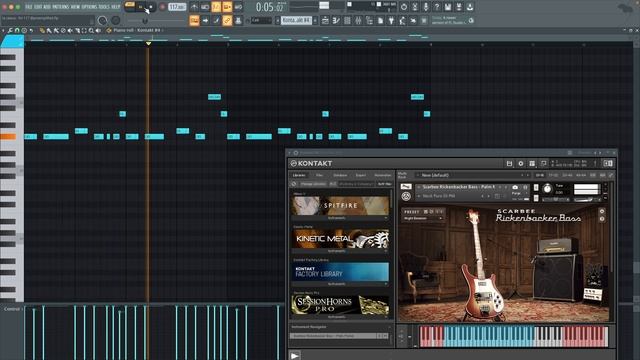Screen dimensions: 640x360
Task: Toggle Solo S button on Rickenbacker instrument
Action: 536,188
